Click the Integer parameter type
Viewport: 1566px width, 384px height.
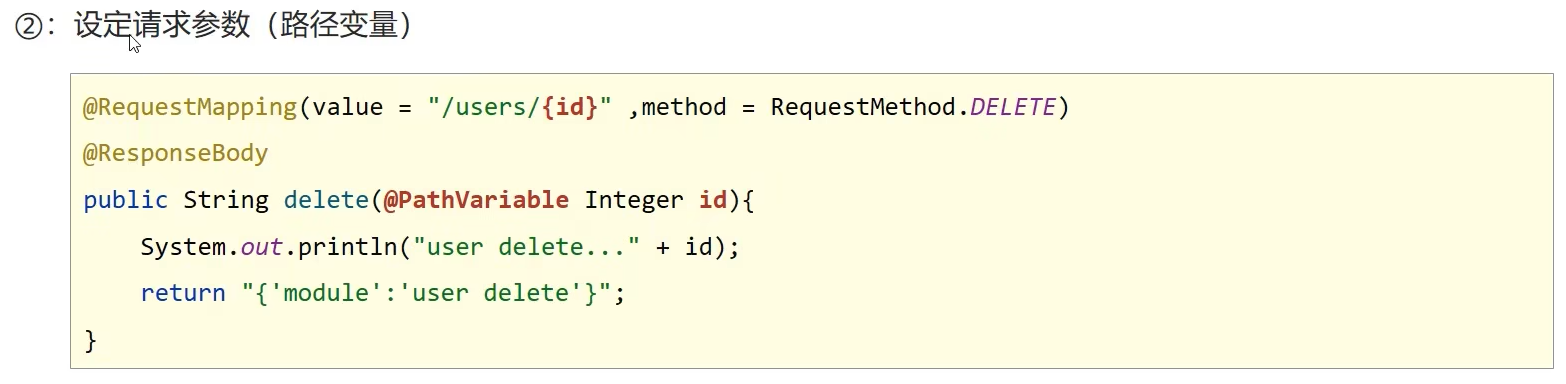coord(634,200)
